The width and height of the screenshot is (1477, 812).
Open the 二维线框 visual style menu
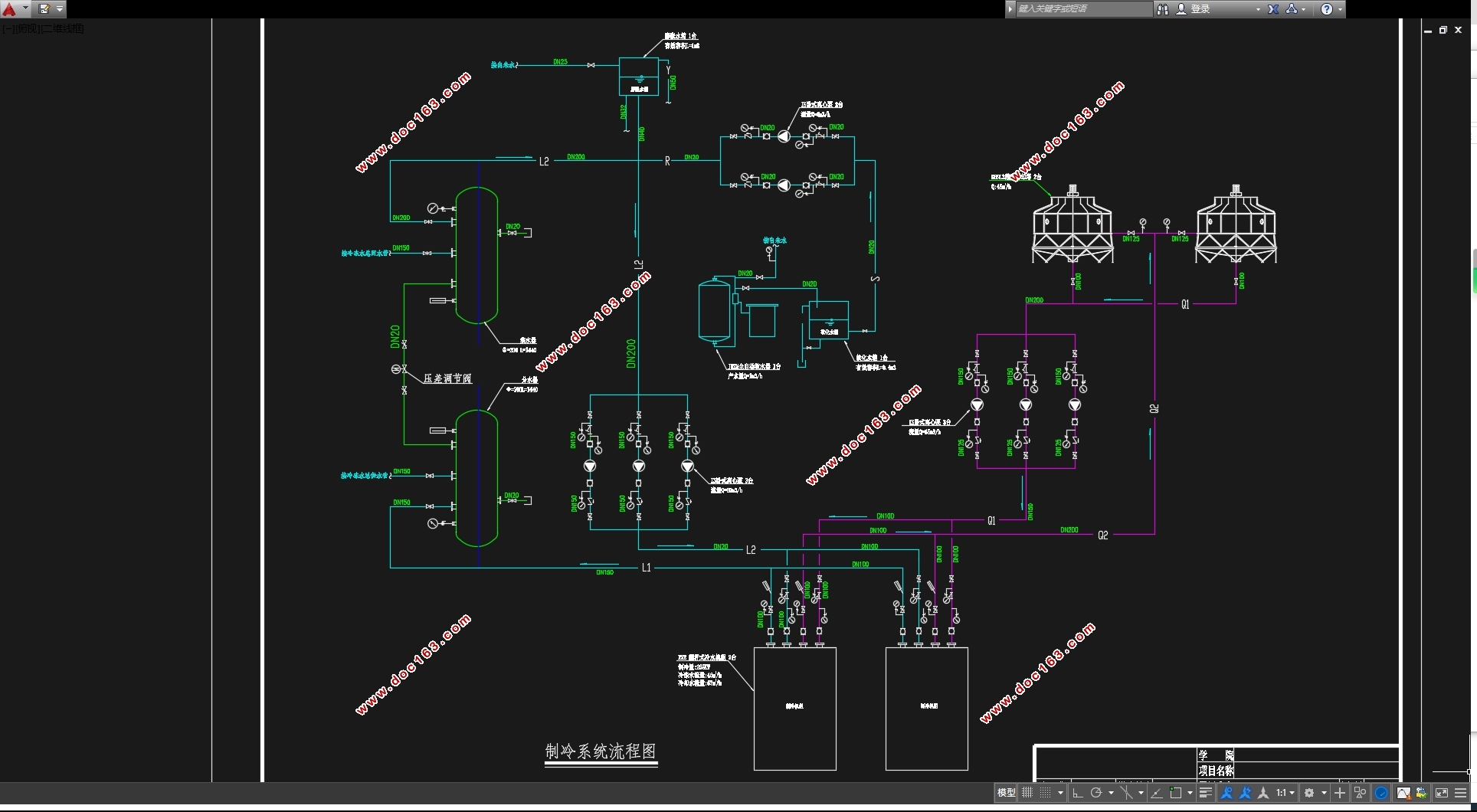click(63, 28)
